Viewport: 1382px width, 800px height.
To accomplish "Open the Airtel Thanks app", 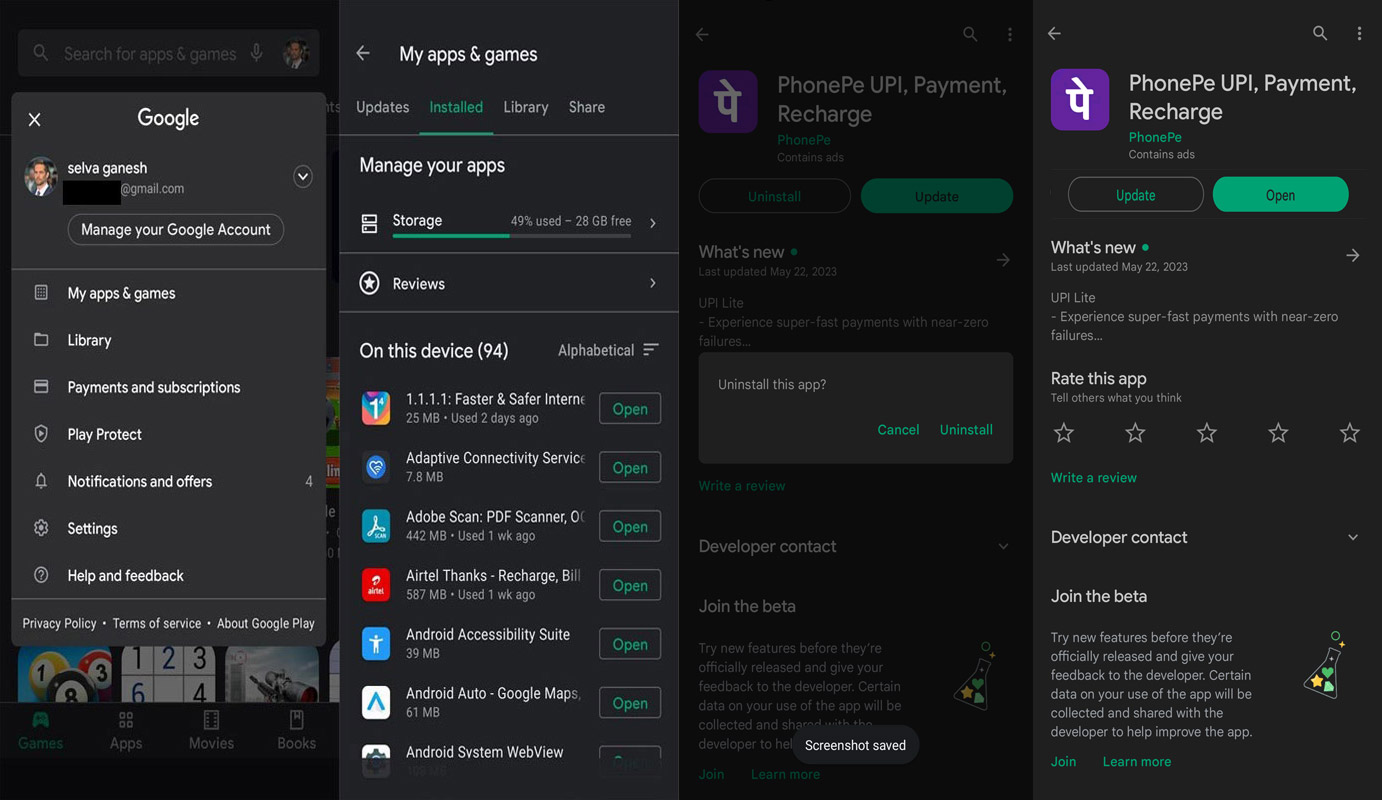I will pyautogui.click(x=630, y=586).
